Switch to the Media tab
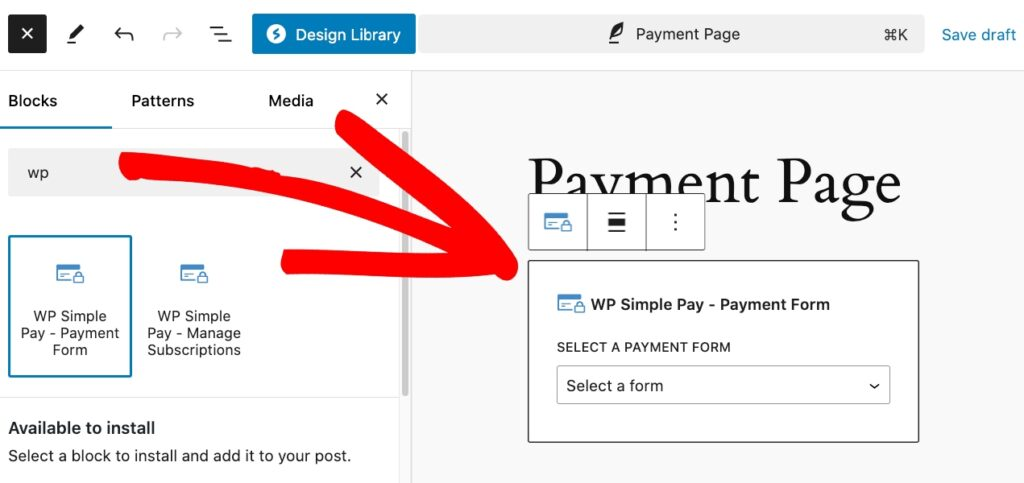The image size is (1024, 483). [x=290, y=101]
